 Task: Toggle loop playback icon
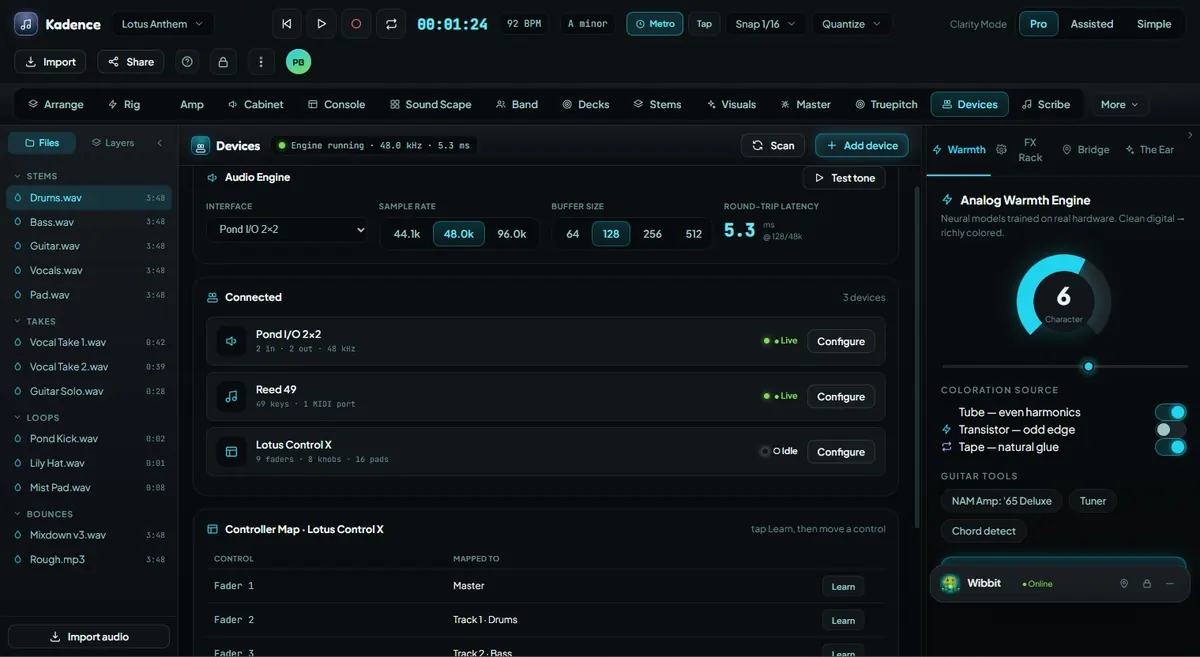point(391,24)
